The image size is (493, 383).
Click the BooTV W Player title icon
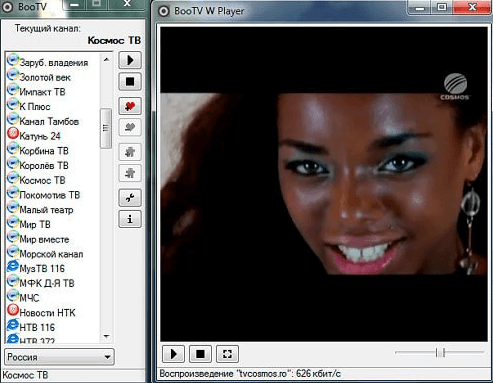click(x=163, y=11)
